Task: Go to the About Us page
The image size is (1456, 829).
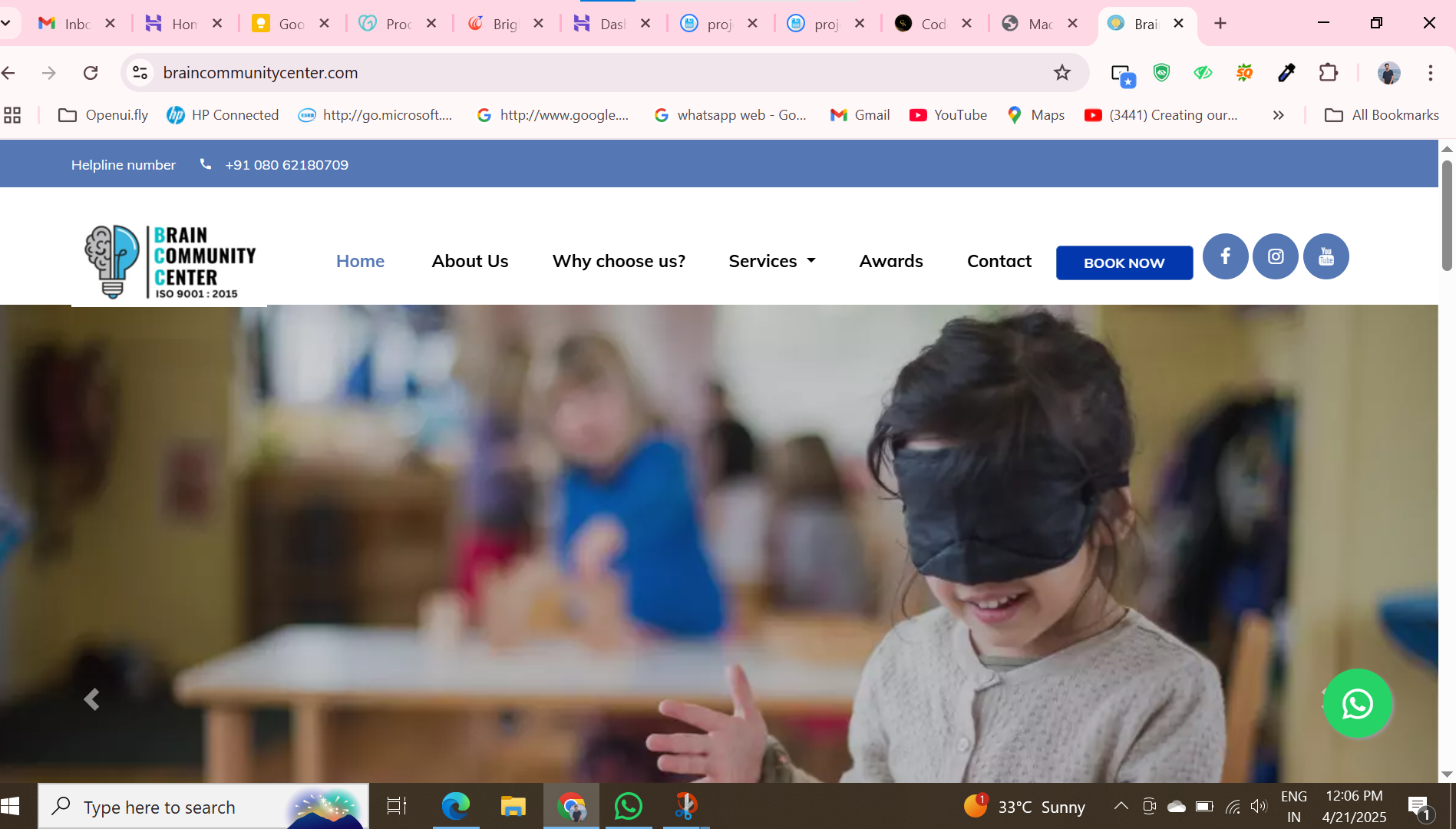Action: point(470,261)
